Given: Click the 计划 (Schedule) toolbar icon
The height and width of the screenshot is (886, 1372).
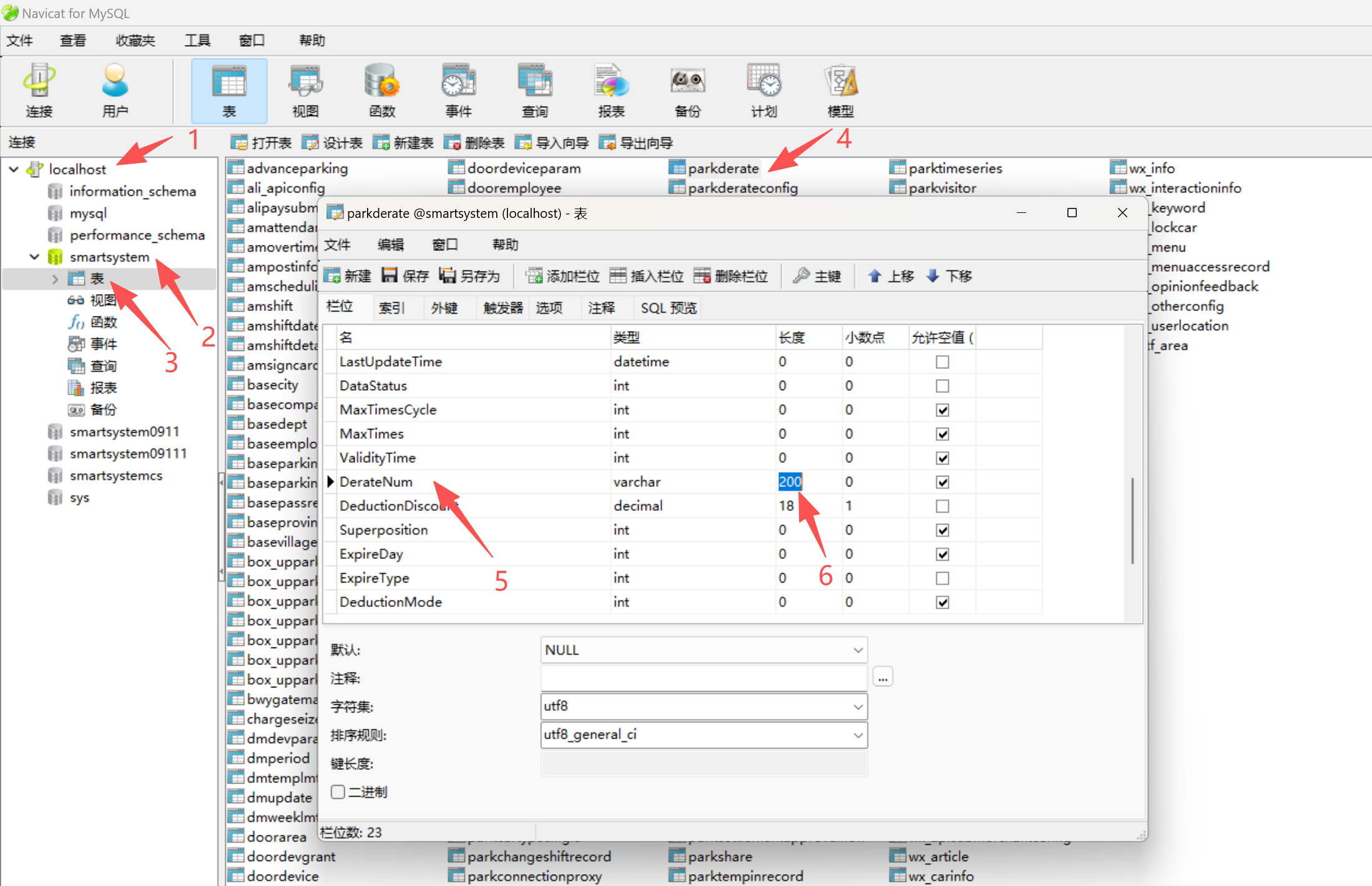Looking at the screenshot, I should coord(764,91).
